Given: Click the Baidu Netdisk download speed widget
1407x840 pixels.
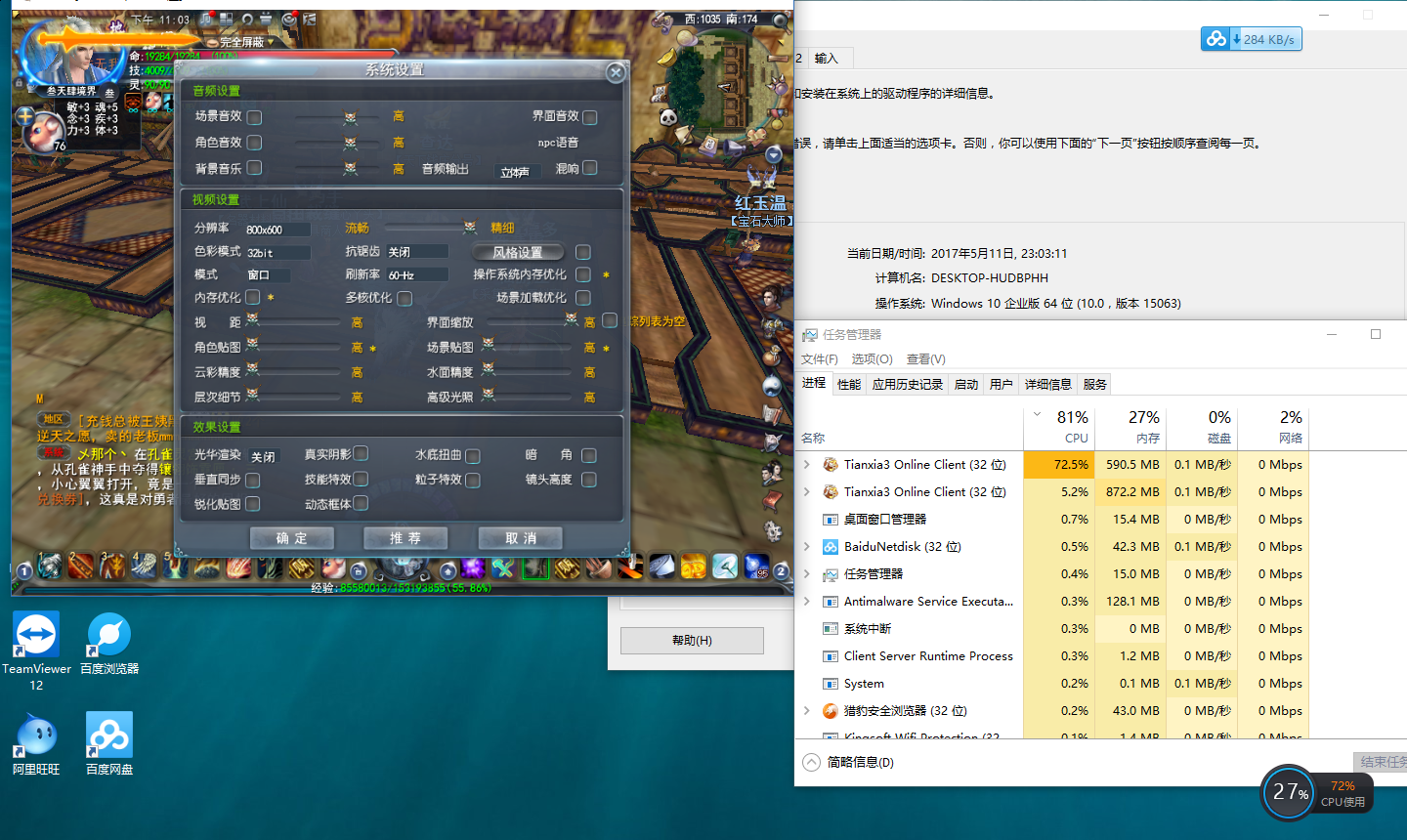Looking at the screenshot, I should click(x=1252, y=39).
